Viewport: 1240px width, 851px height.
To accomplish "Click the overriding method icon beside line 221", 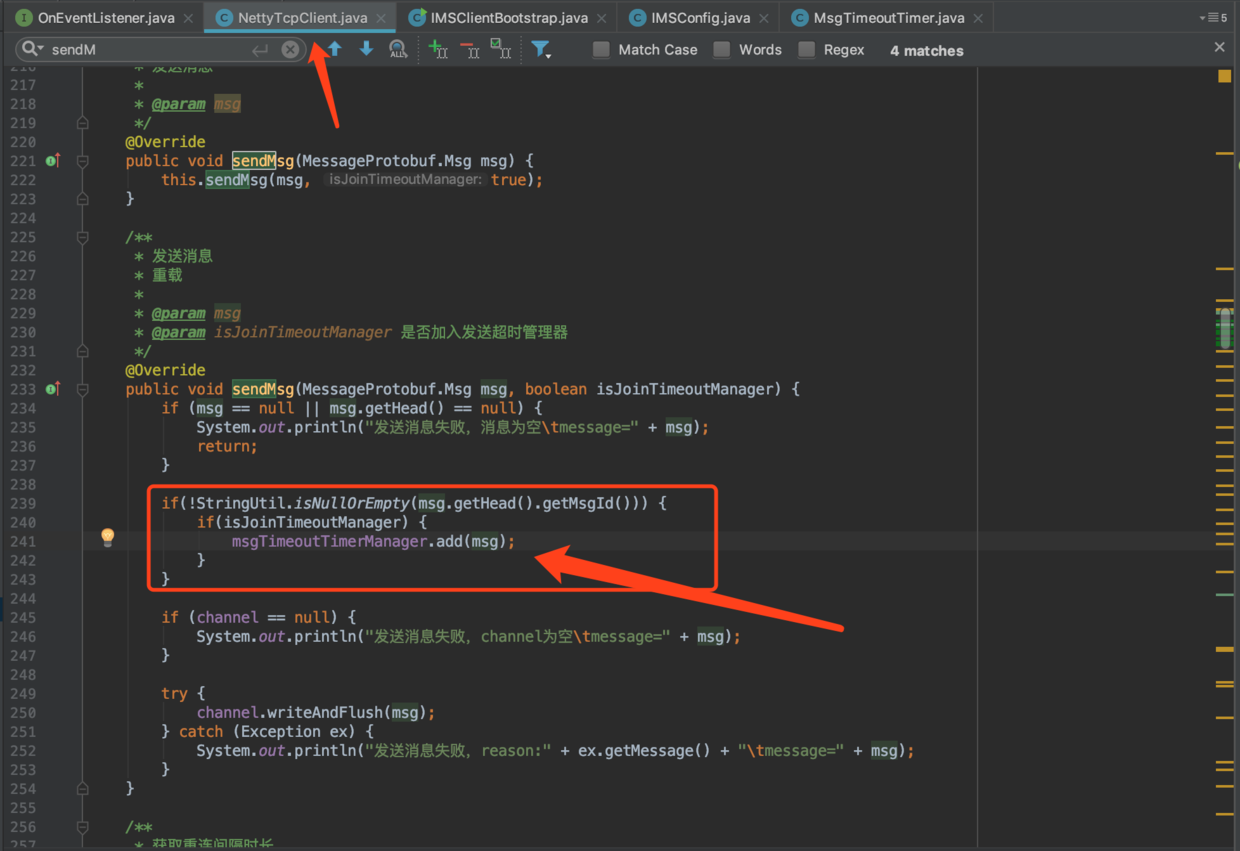I will coord(53,160).
